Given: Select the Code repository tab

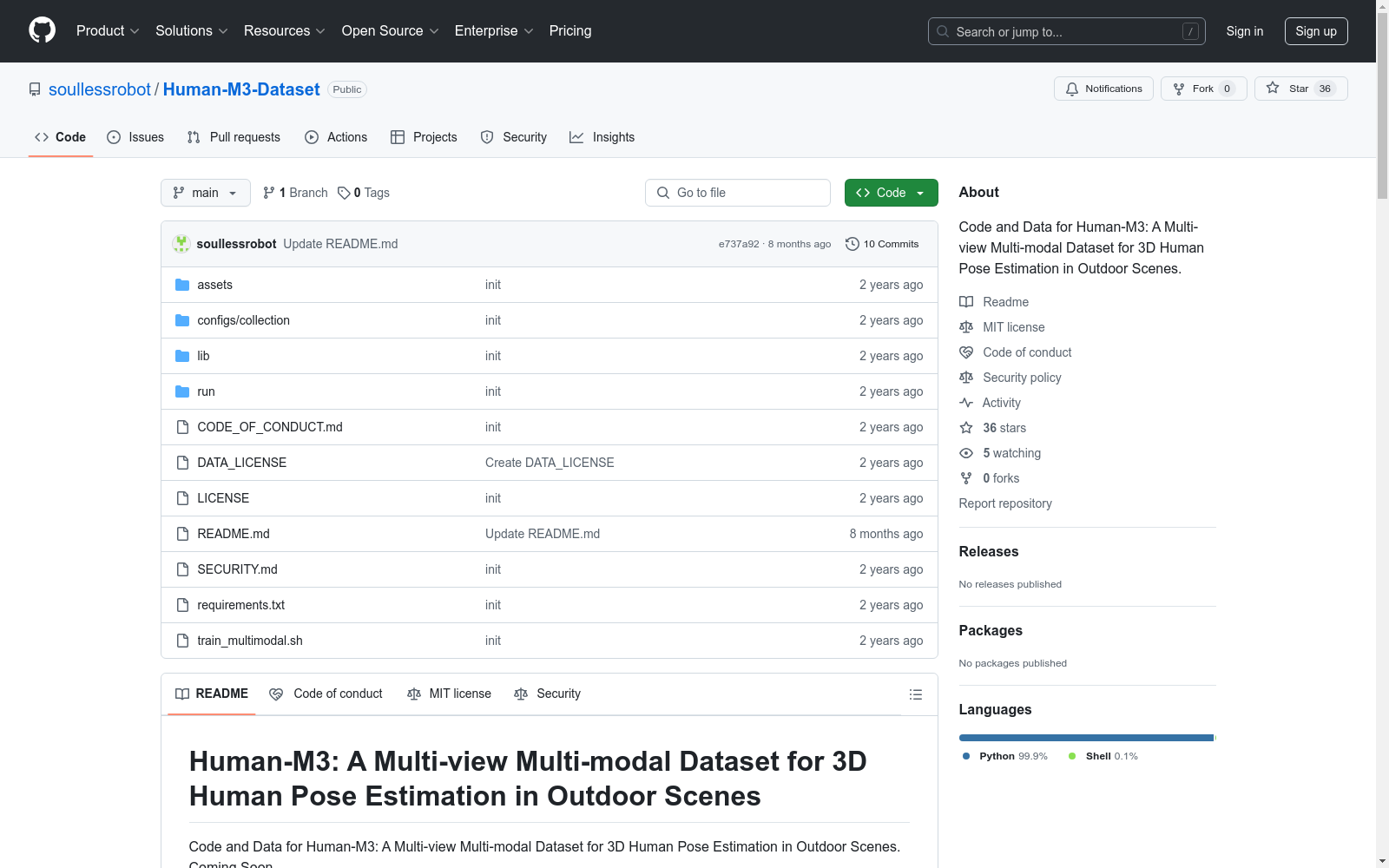Looking at the screenshot, I should pyautogui.click(x=61, y=137).
